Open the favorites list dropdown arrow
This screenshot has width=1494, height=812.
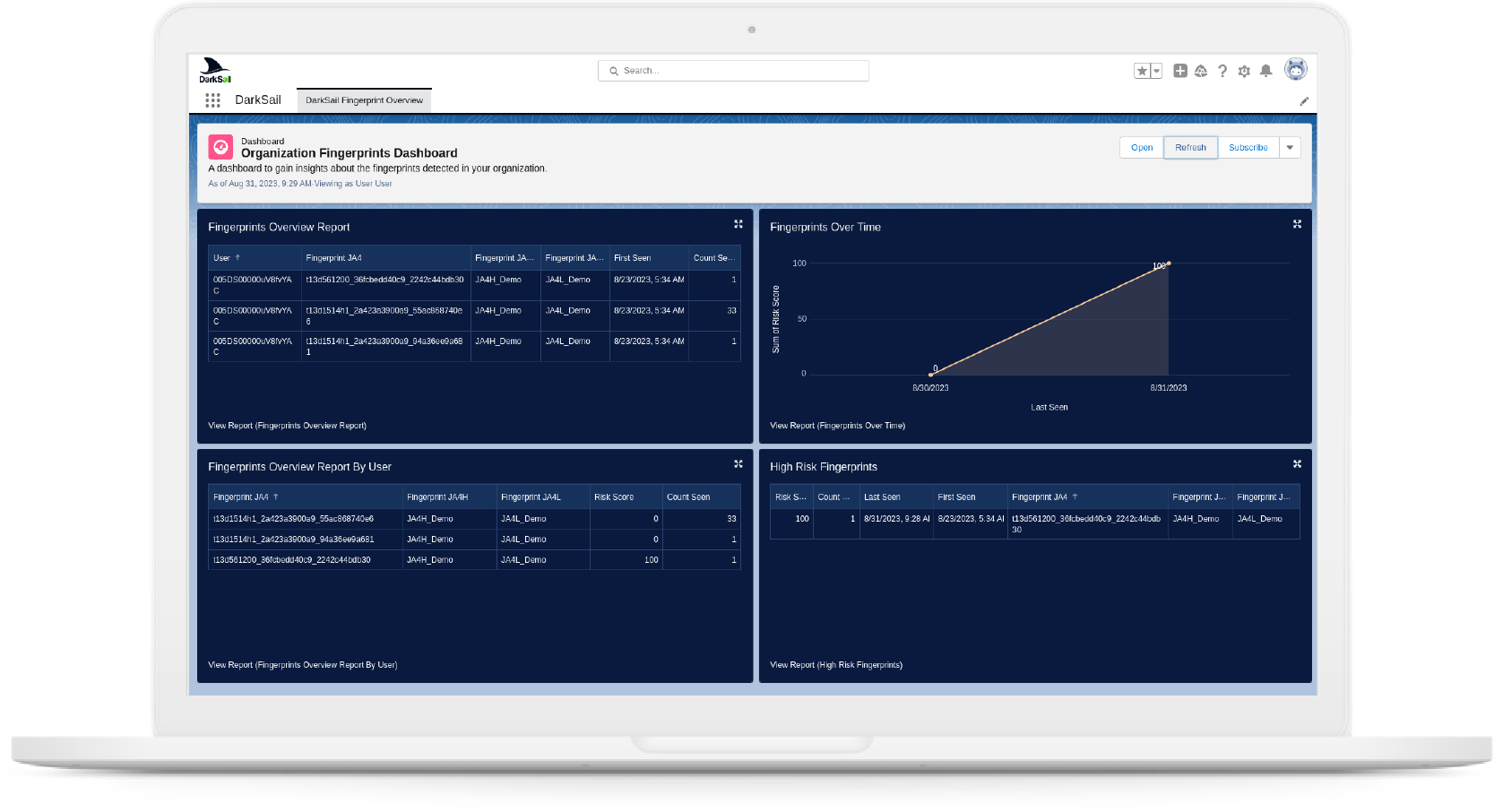coord(1156,71)
